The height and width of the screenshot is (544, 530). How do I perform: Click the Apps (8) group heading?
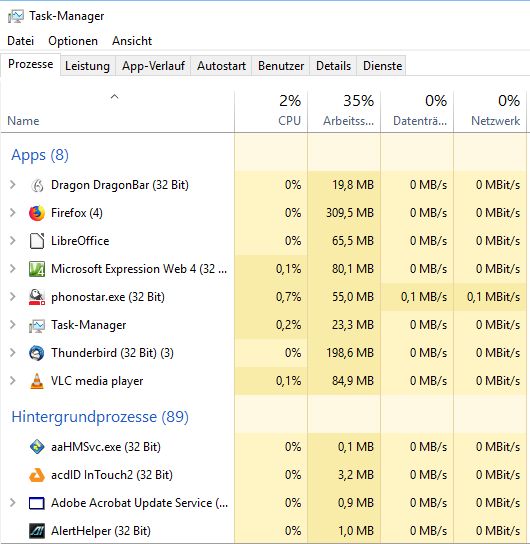pos(40,155)
